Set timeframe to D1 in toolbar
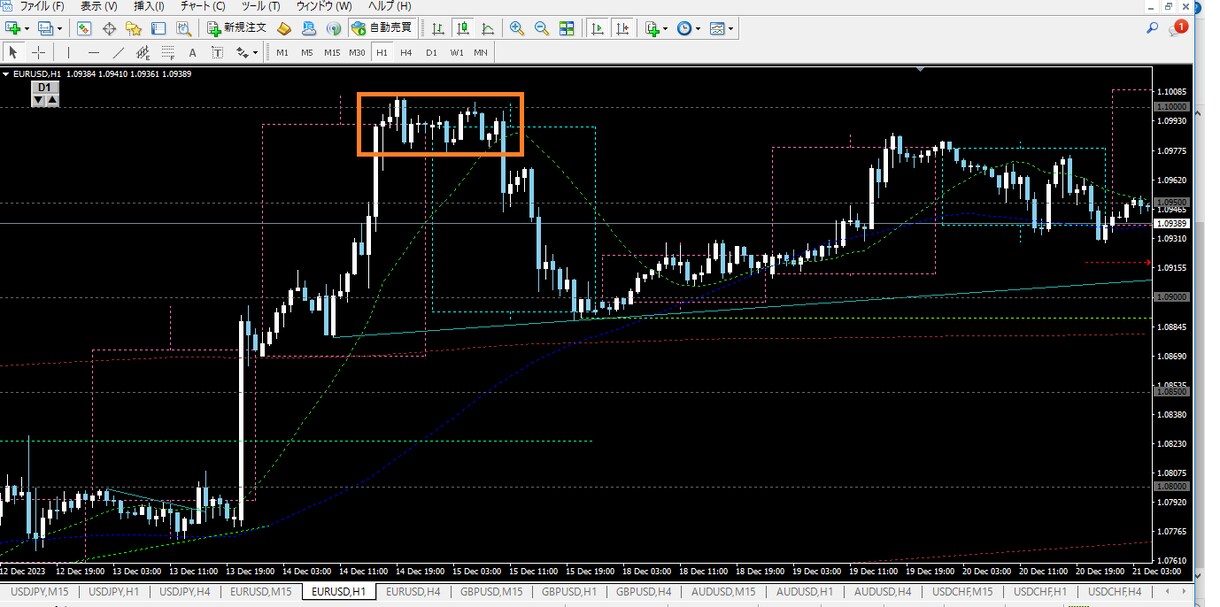The width and height of the screenshot is (1220, 607). point(431,52)
